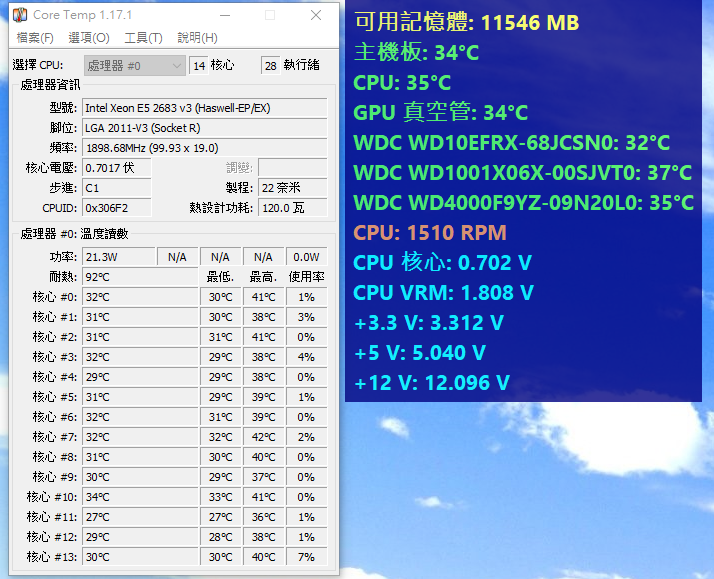The image size is (714, 579).
Task: Click the 1898.68MHz frequency value
Action: click(204, 148)
